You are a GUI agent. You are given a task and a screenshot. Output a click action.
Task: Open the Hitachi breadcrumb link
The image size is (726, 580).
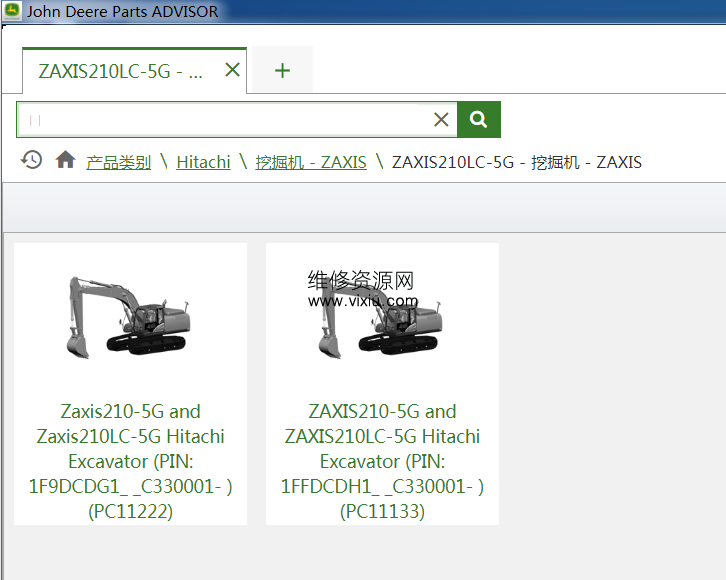(x=203, y=162)
